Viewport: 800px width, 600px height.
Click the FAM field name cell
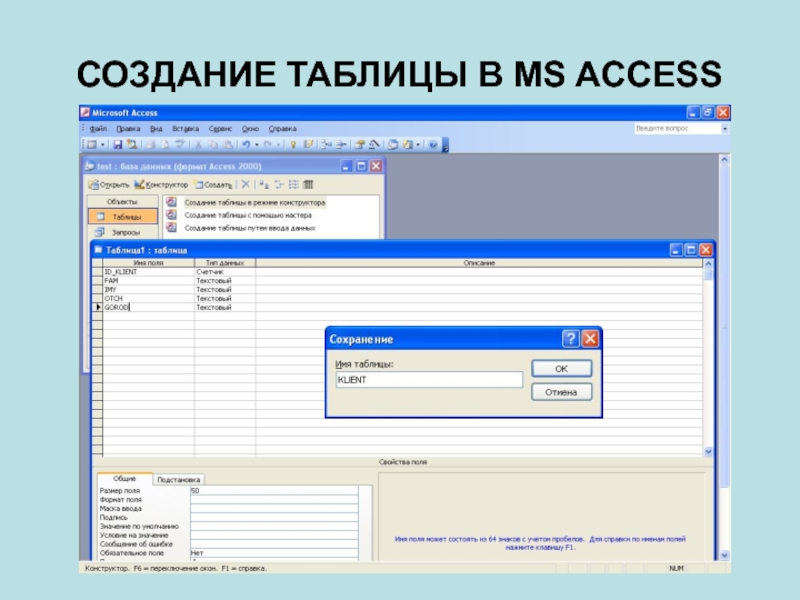[148, 281]
